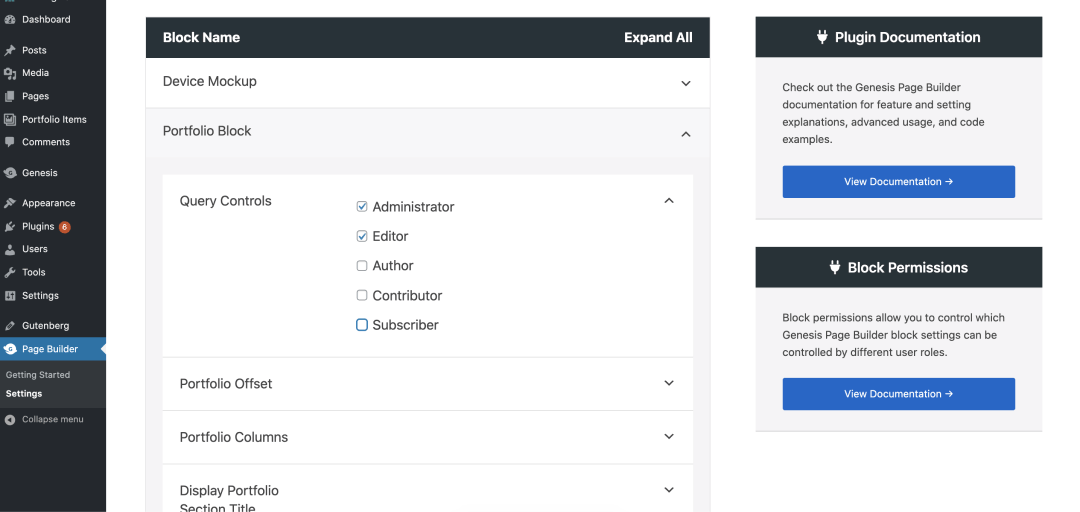Click the Users person icon

click(x=10, y=249)
